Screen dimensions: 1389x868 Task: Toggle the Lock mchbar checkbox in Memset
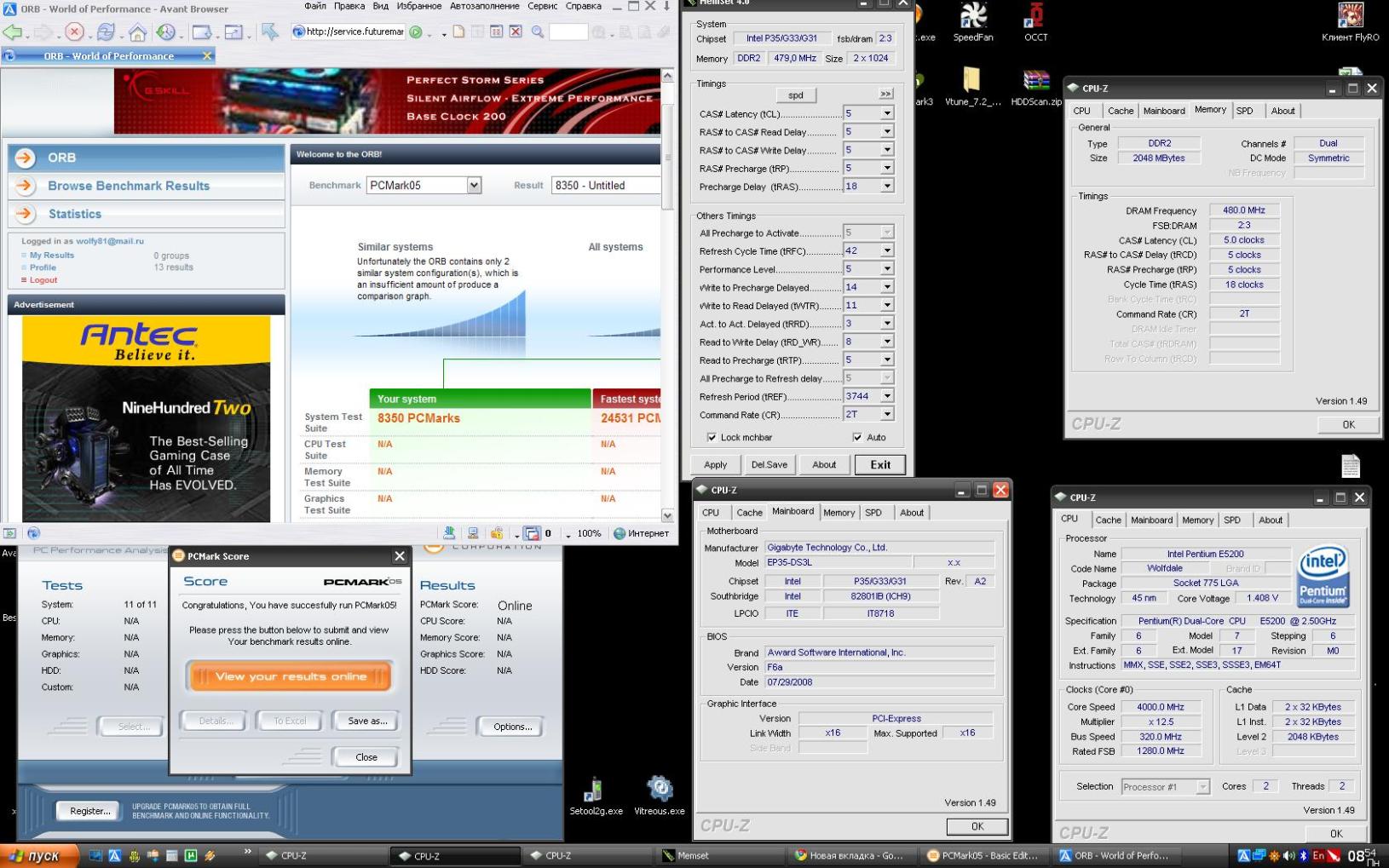click(x=712, y=438)
